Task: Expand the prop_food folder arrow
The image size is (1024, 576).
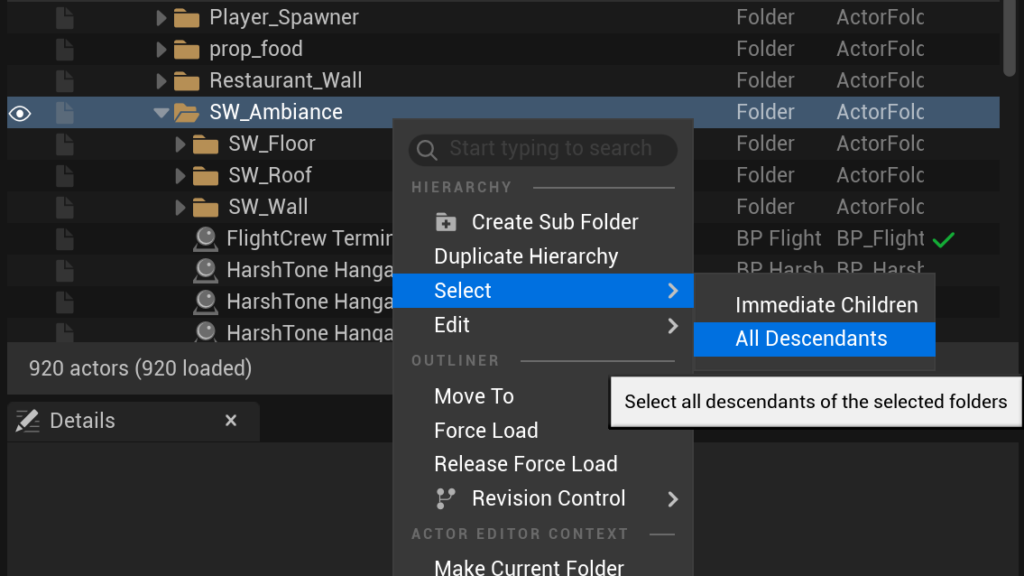Action: (162, 49)
